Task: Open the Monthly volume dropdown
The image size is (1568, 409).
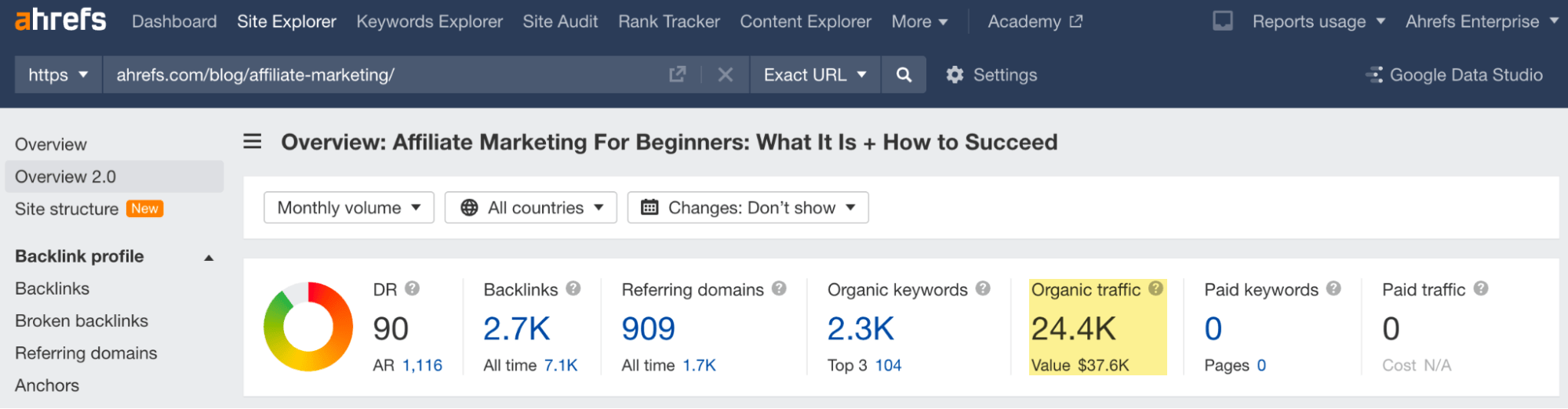Action: click(x=349, y=208)
